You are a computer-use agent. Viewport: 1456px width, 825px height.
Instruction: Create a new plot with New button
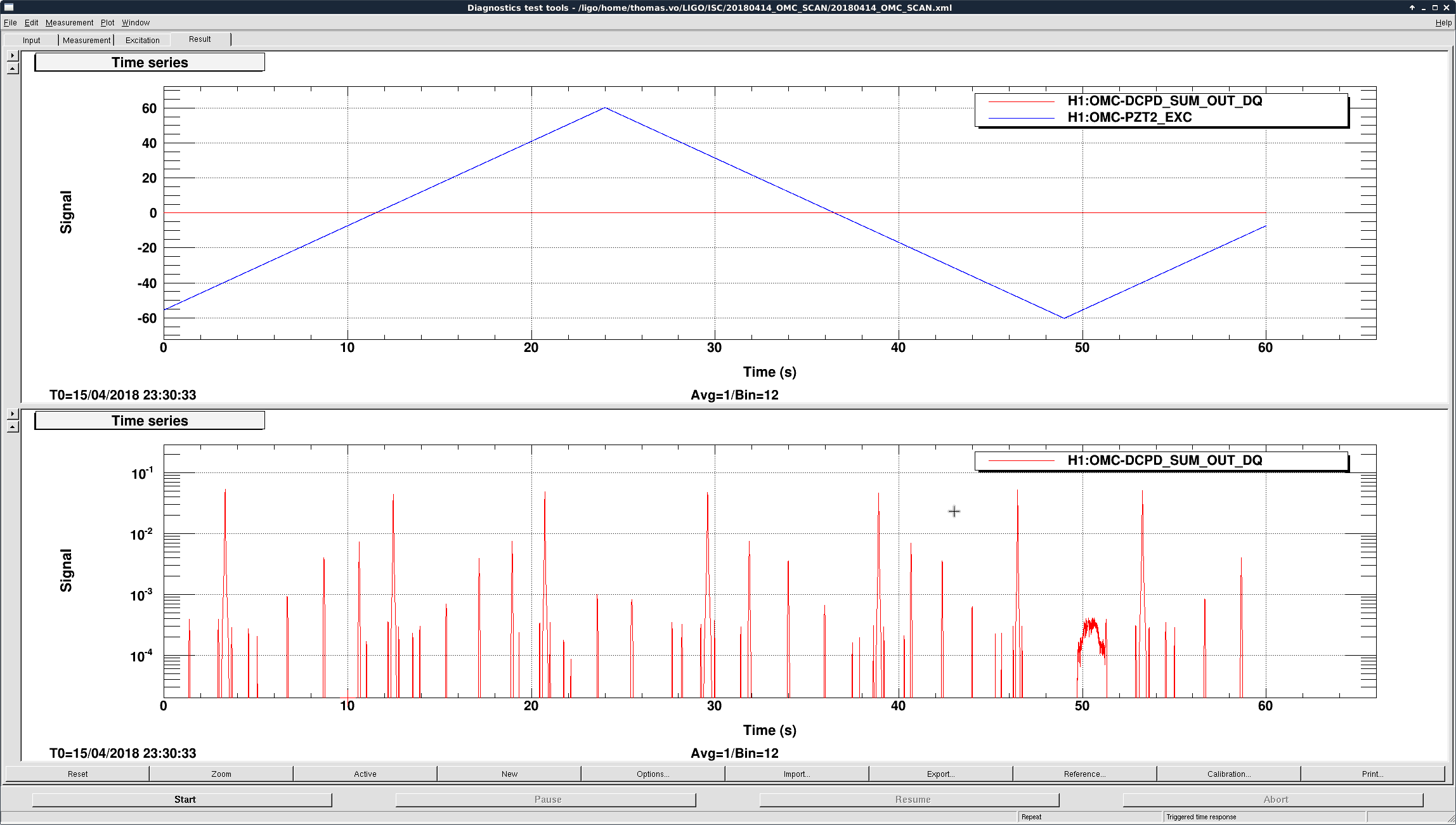pos(509,774)
